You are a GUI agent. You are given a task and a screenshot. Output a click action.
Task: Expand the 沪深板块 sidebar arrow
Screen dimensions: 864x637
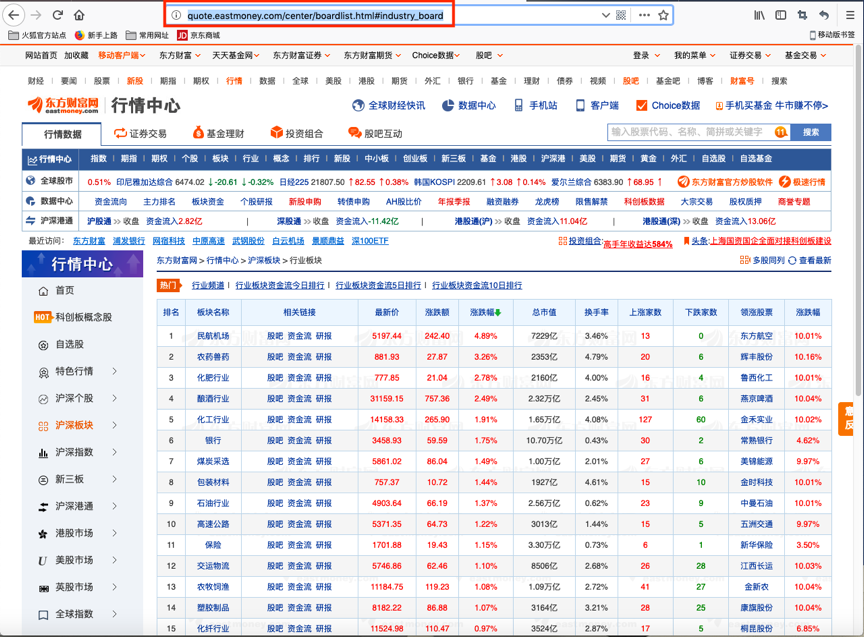[x=115, y=425]
